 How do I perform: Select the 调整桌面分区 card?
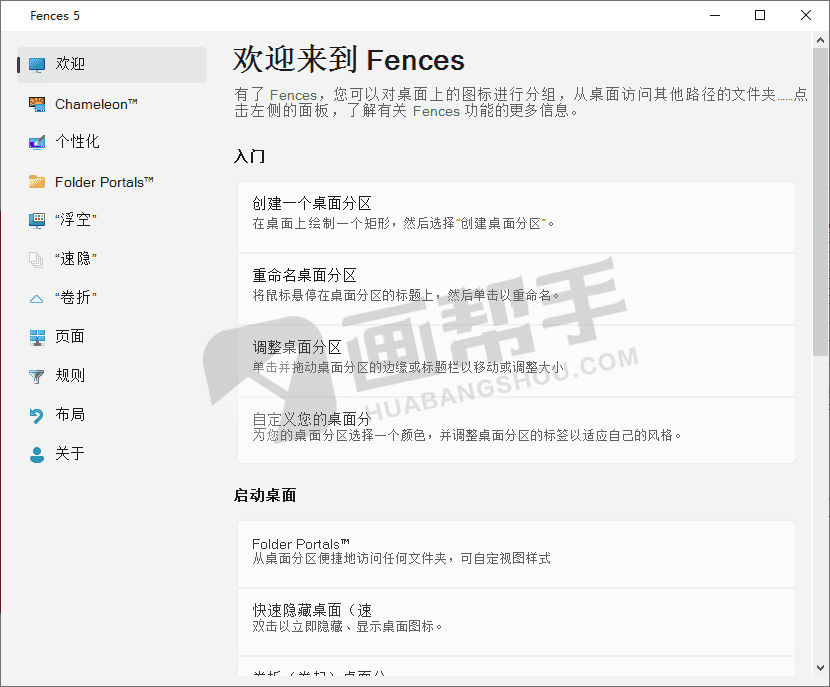[x=516, y=361]
